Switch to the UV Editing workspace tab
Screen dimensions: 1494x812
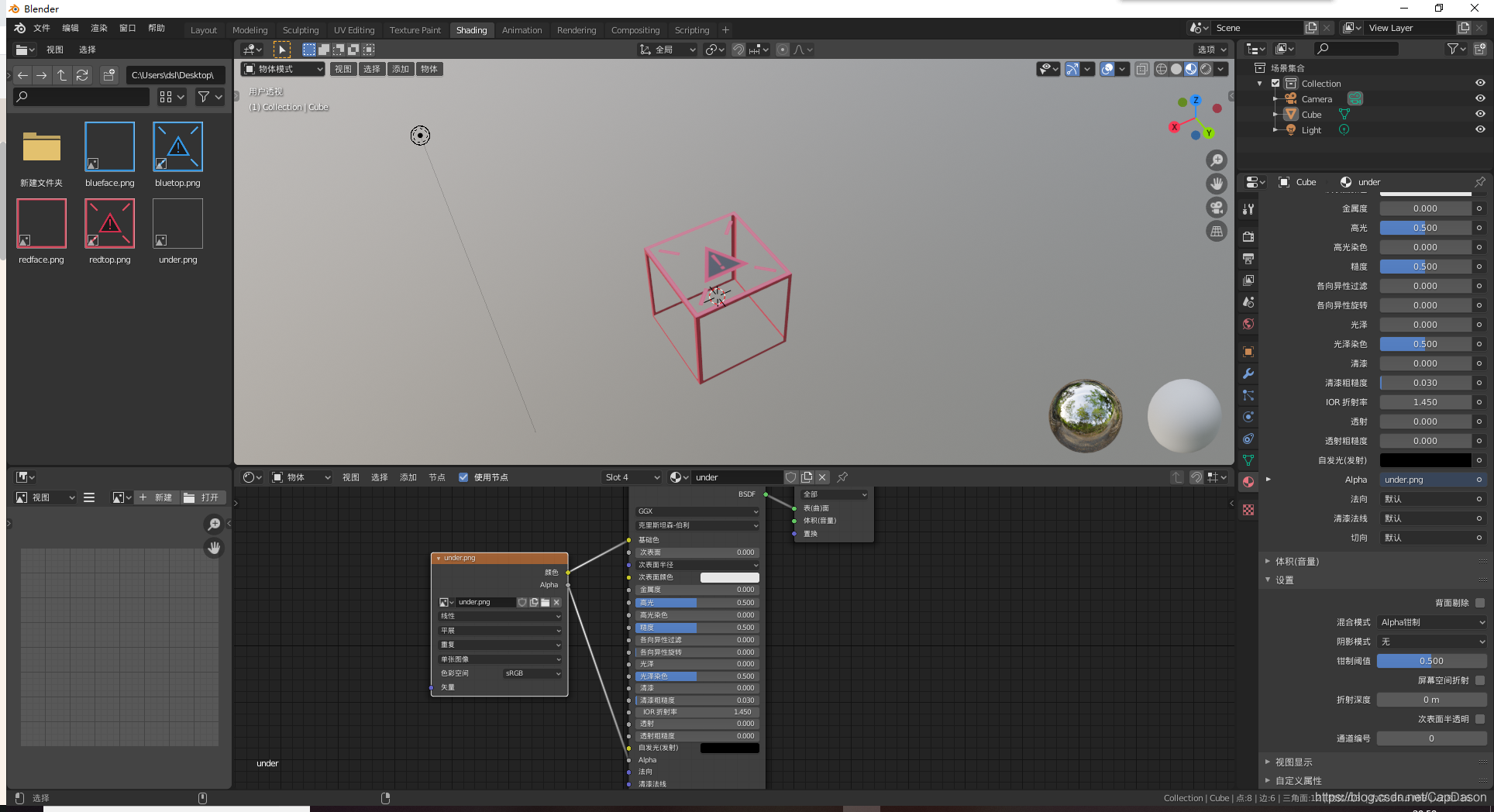(354, 30)
